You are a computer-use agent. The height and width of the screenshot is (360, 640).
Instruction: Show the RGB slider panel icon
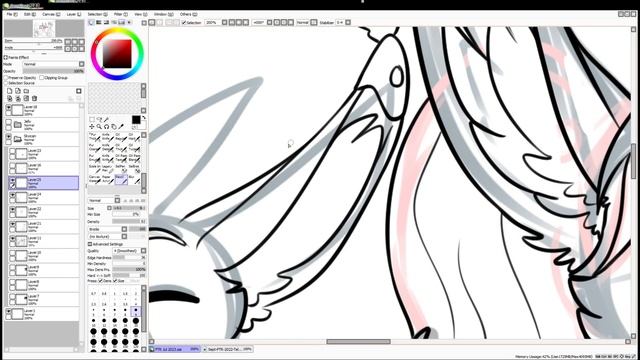point(98,22)
